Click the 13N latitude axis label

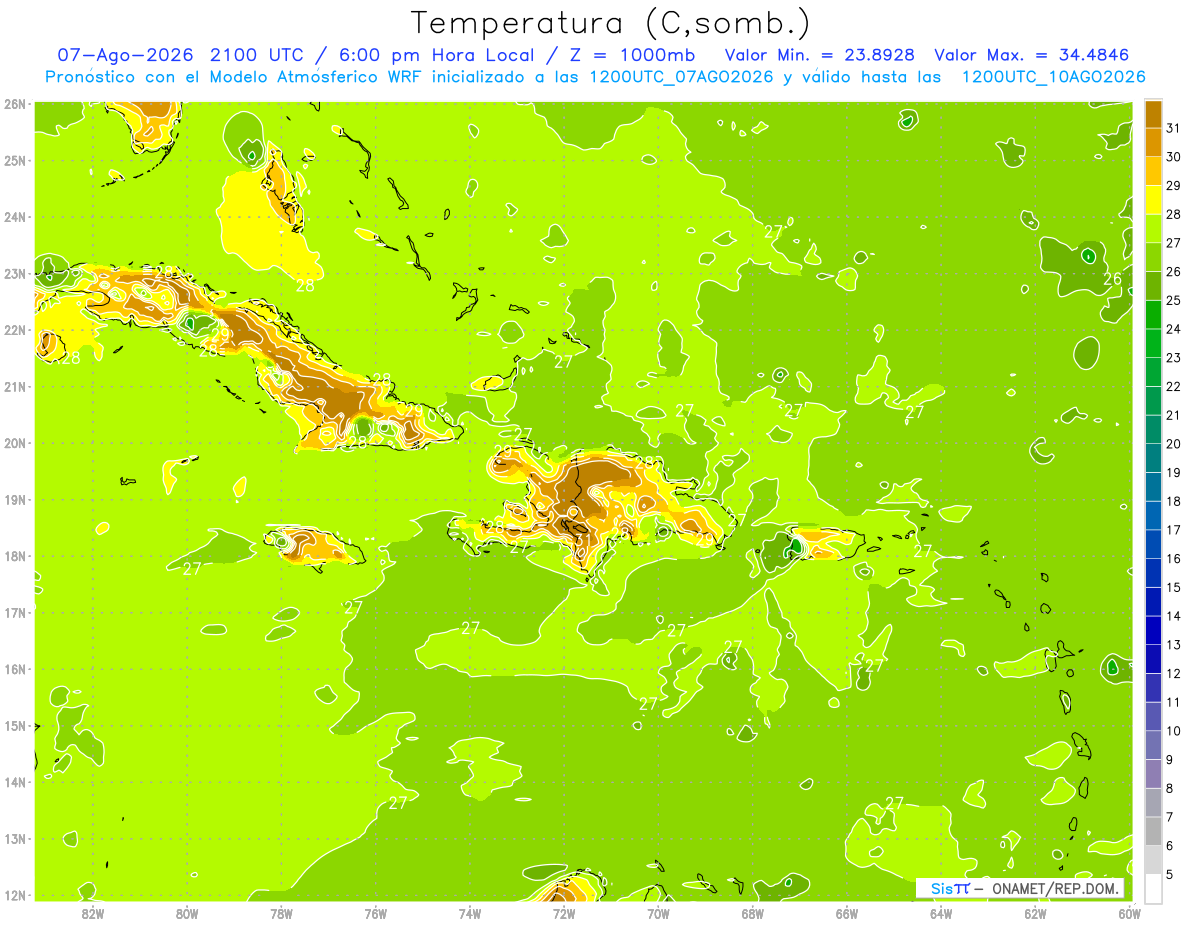[x=15, y=839]
